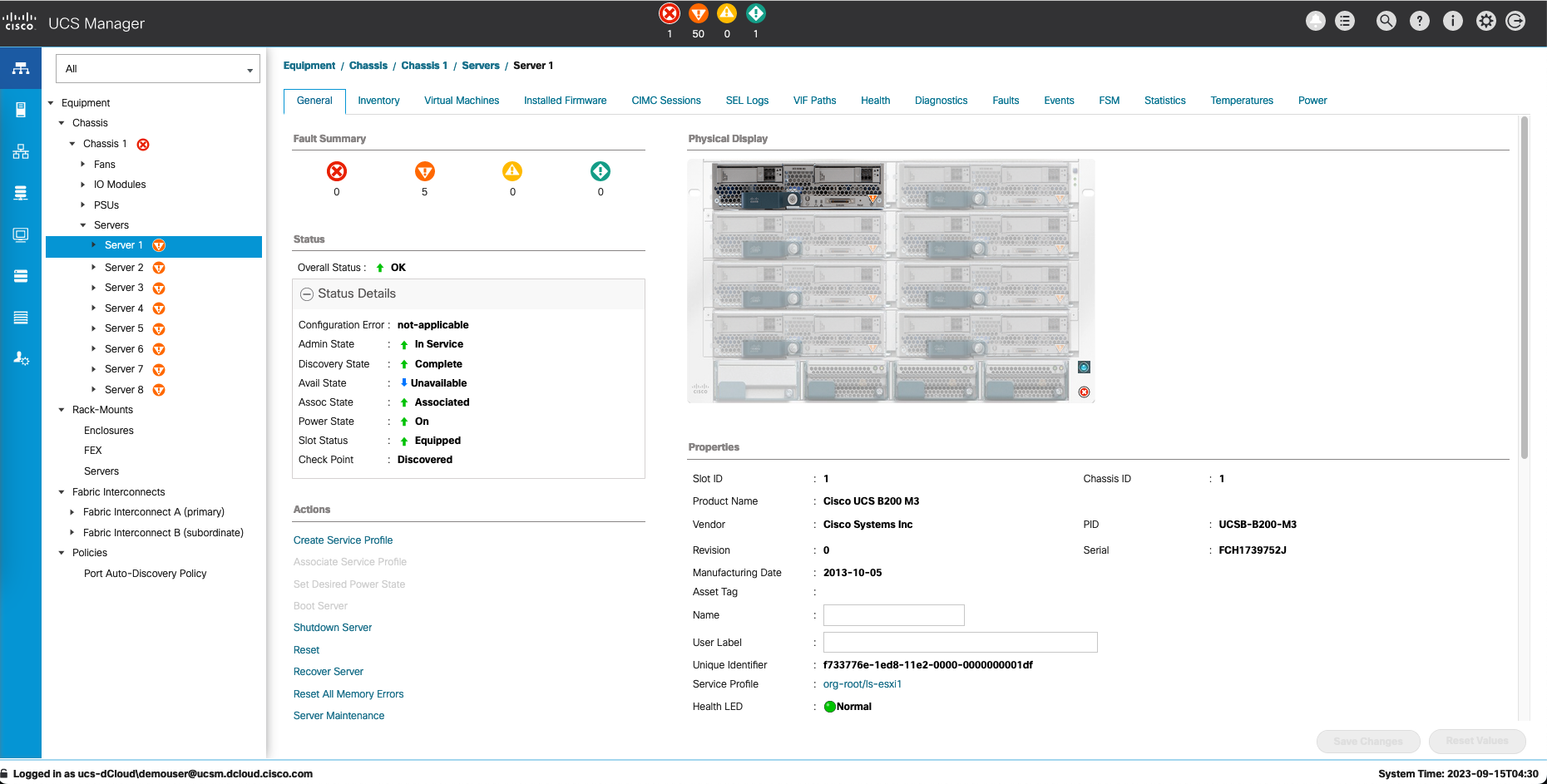Open the Servers section in left navigation bar
Viewport: 1547px width, 784px height.
click(21, 110)
